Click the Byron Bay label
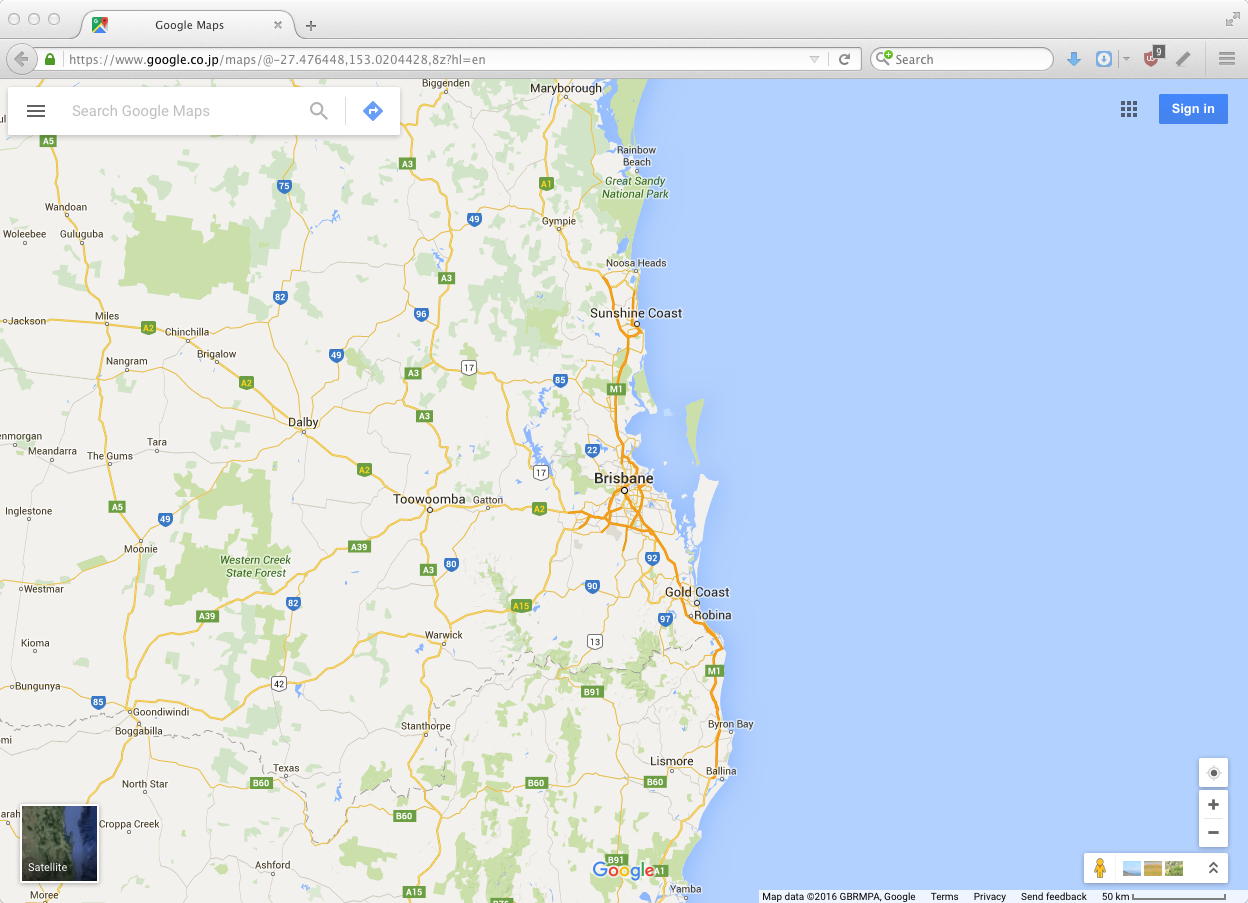The width and height of the screenshot is (1248, 903). click(x=730, y=724)
